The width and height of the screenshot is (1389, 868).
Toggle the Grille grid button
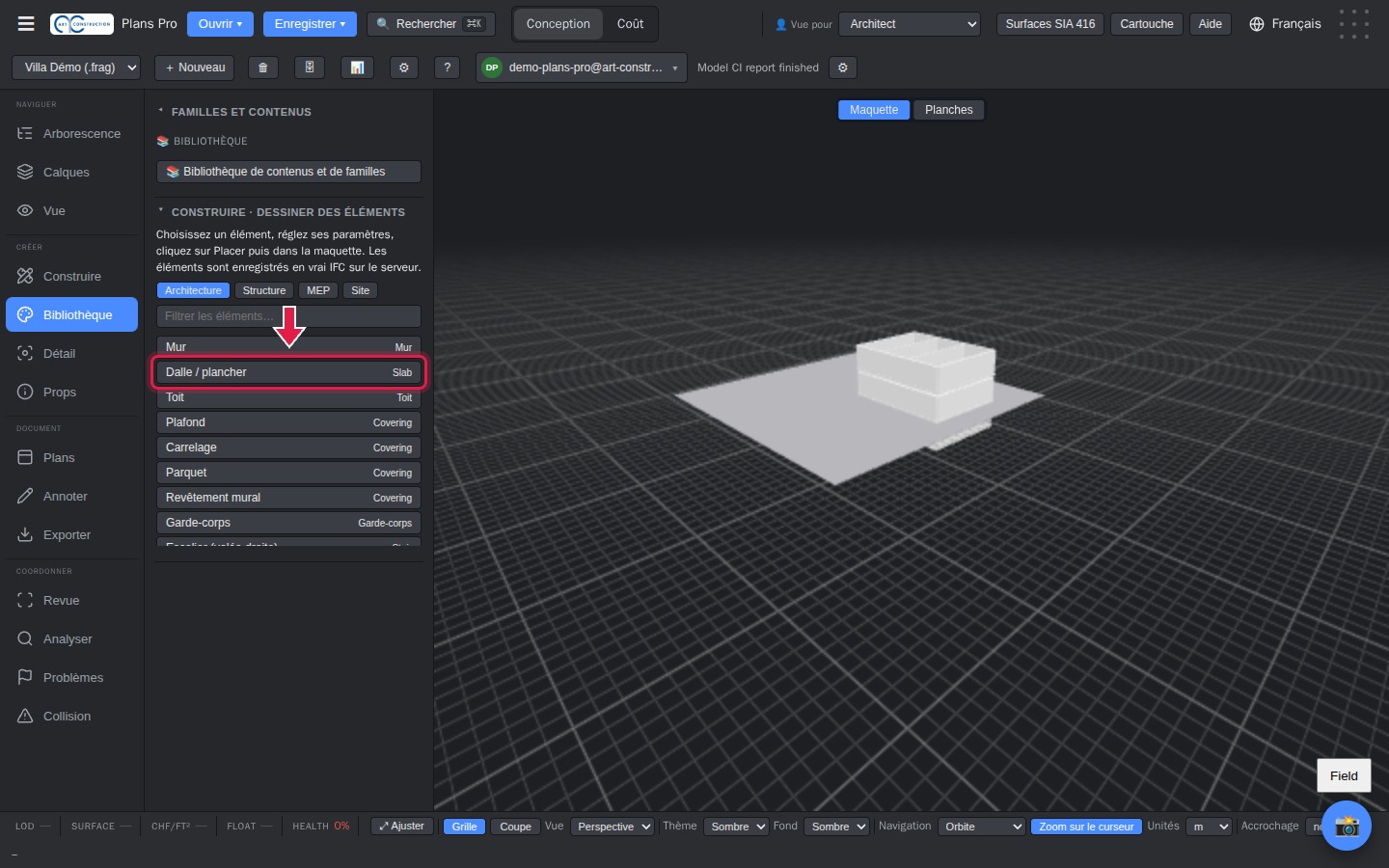[x=464, y=827]
